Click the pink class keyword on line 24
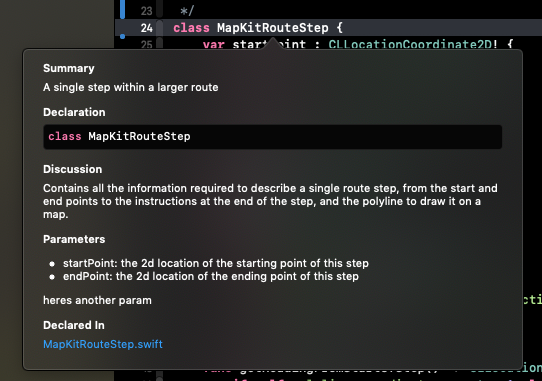 (191, 28)
